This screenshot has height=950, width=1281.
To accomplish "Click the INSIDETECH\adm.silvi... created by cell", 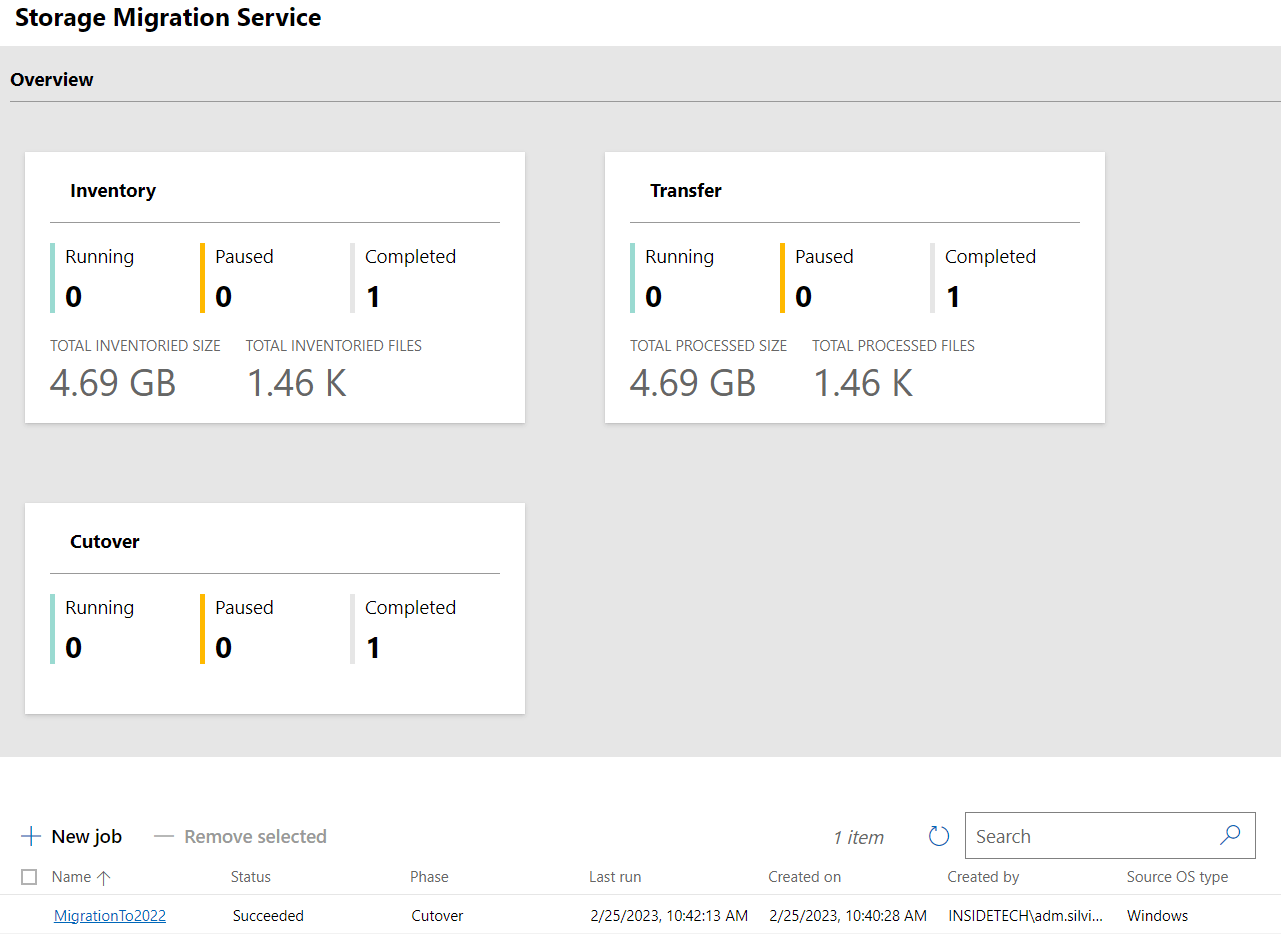I will pos(1027,915).
